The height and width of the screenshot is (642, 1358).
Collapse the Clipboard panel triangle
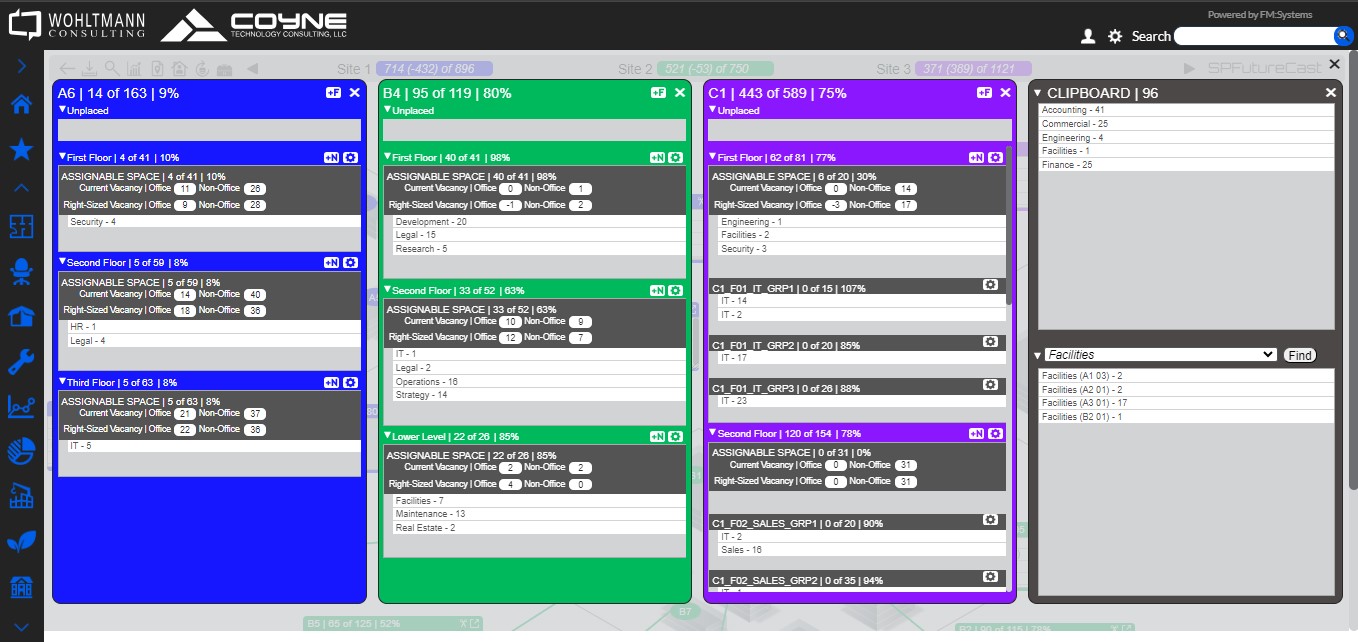coord(1037,93)
